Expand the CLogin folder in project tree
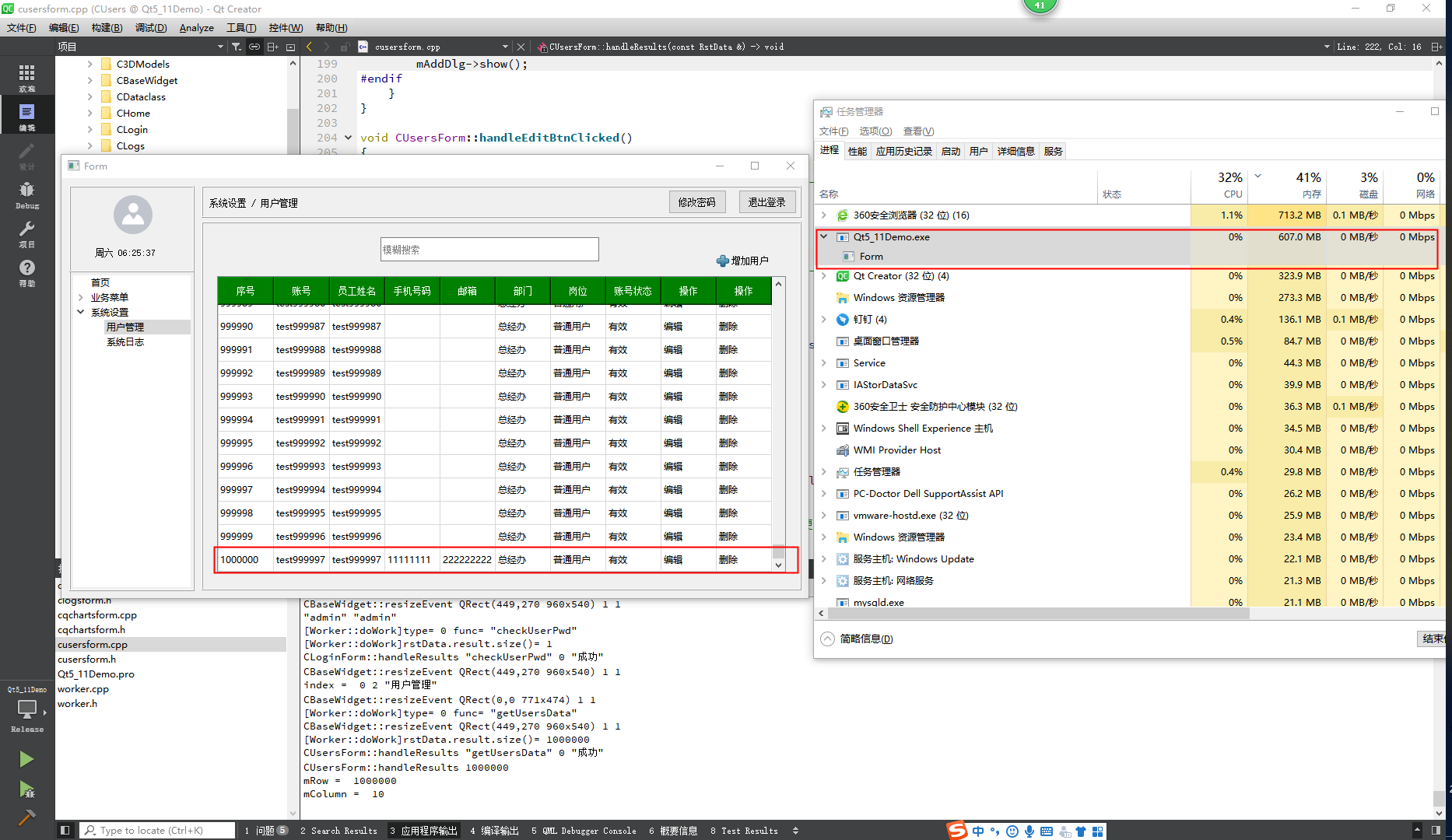The image size is (1452, 840). coord(90,129)
